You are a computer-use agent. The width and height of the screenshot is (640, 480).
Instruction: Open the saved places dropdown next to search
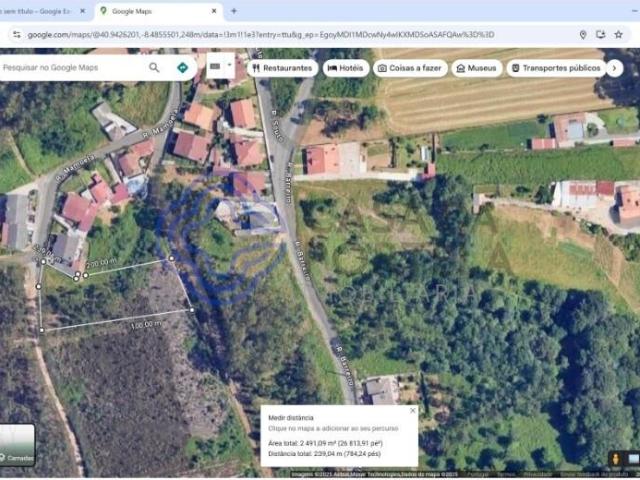(x=220, y=66)
